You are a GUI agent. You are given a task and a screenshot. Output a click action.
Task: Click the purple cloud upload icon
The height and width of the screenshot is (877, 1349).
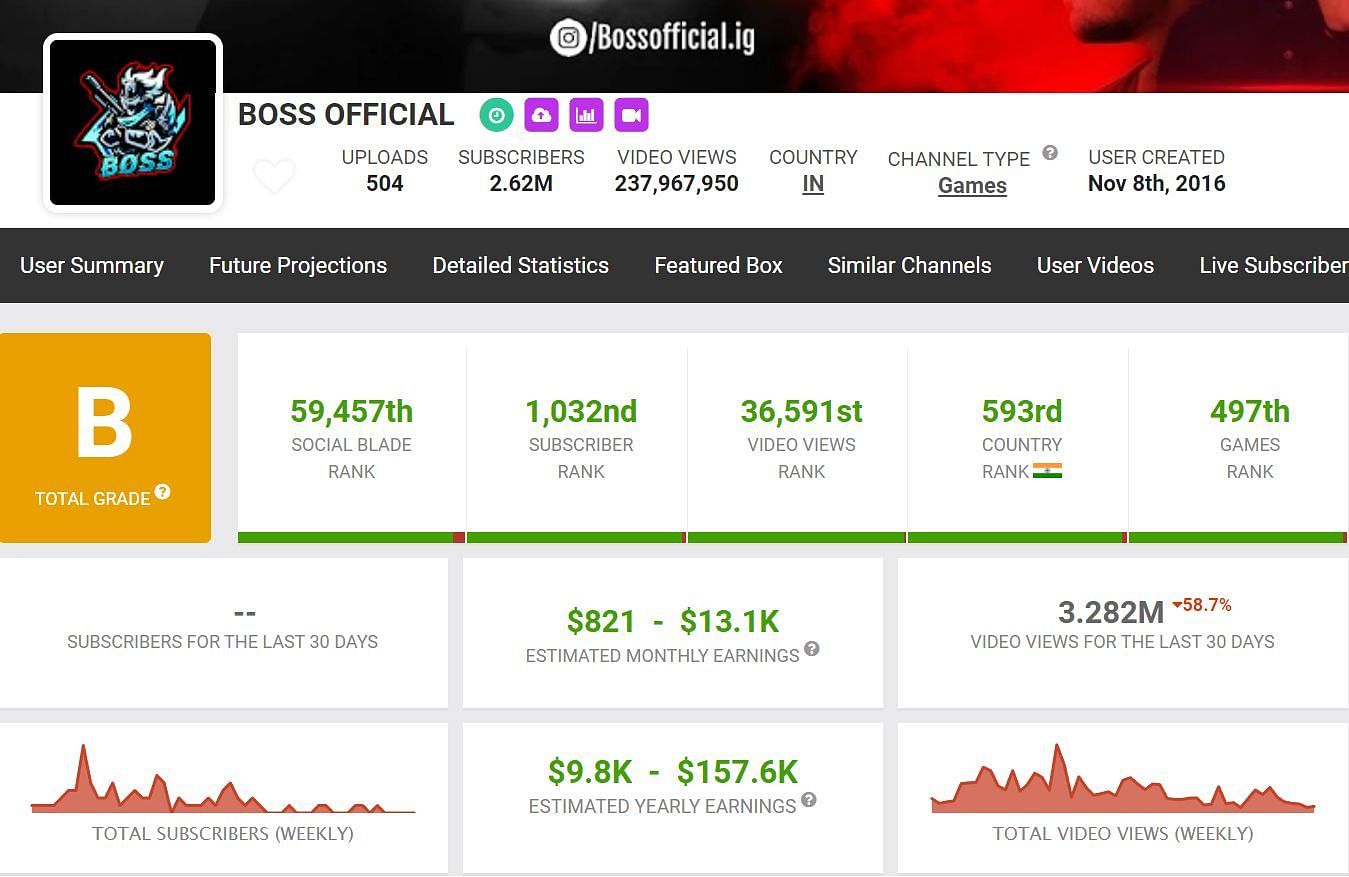pos(541,115)
